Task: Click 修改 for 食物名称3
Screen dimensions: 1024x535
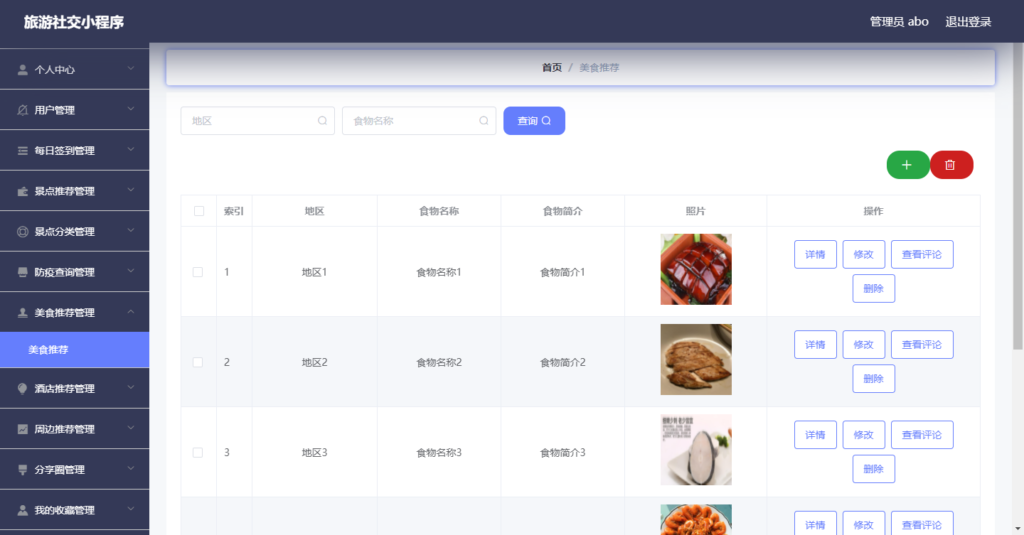Action: (863, 435)
